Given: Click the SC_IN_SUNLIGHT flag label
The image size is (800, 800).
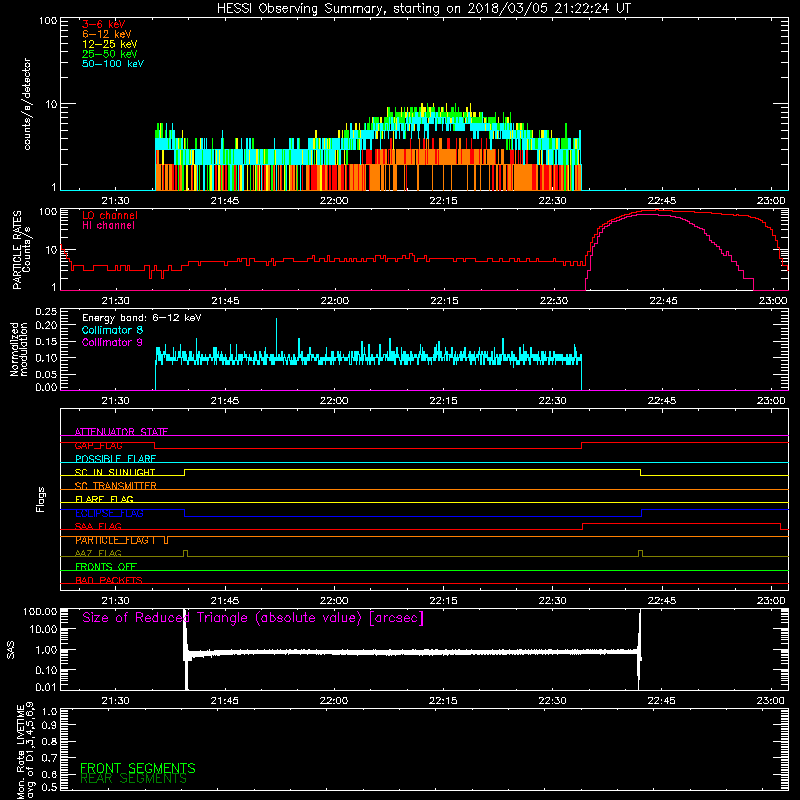Looking at the screenshot, I should click(x=115, y=472).
